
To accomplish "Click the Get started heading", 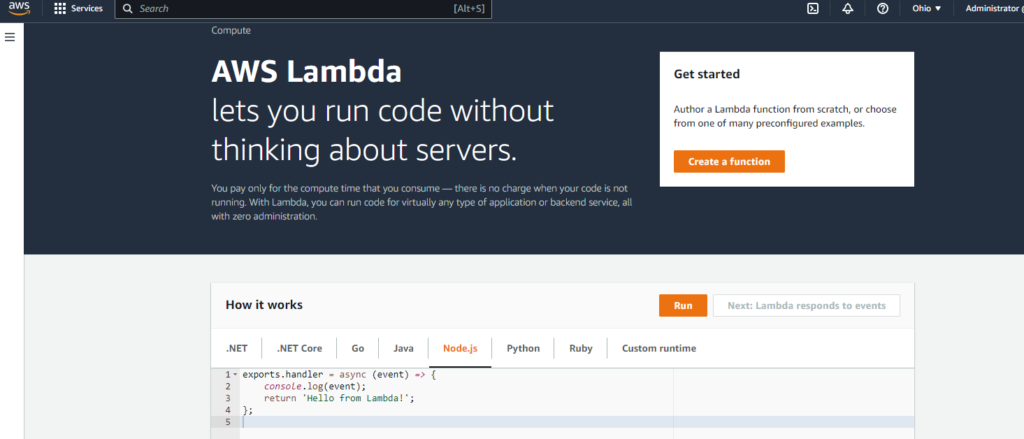I will pos(707,74).
